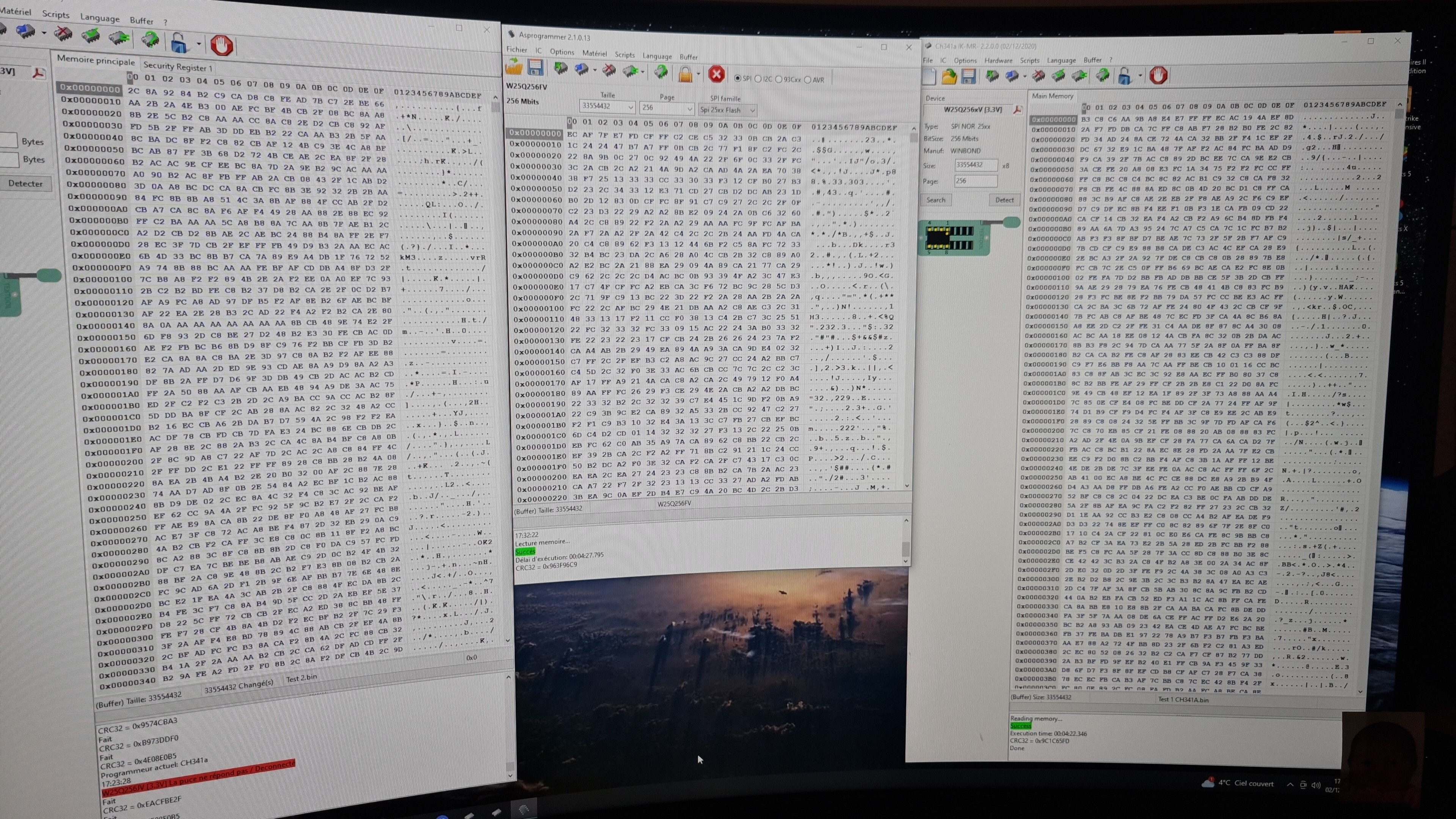Open the SPI famille dropdown
Image resolution: width=1456 pixels, height=819 pixels.
(752, 110)
